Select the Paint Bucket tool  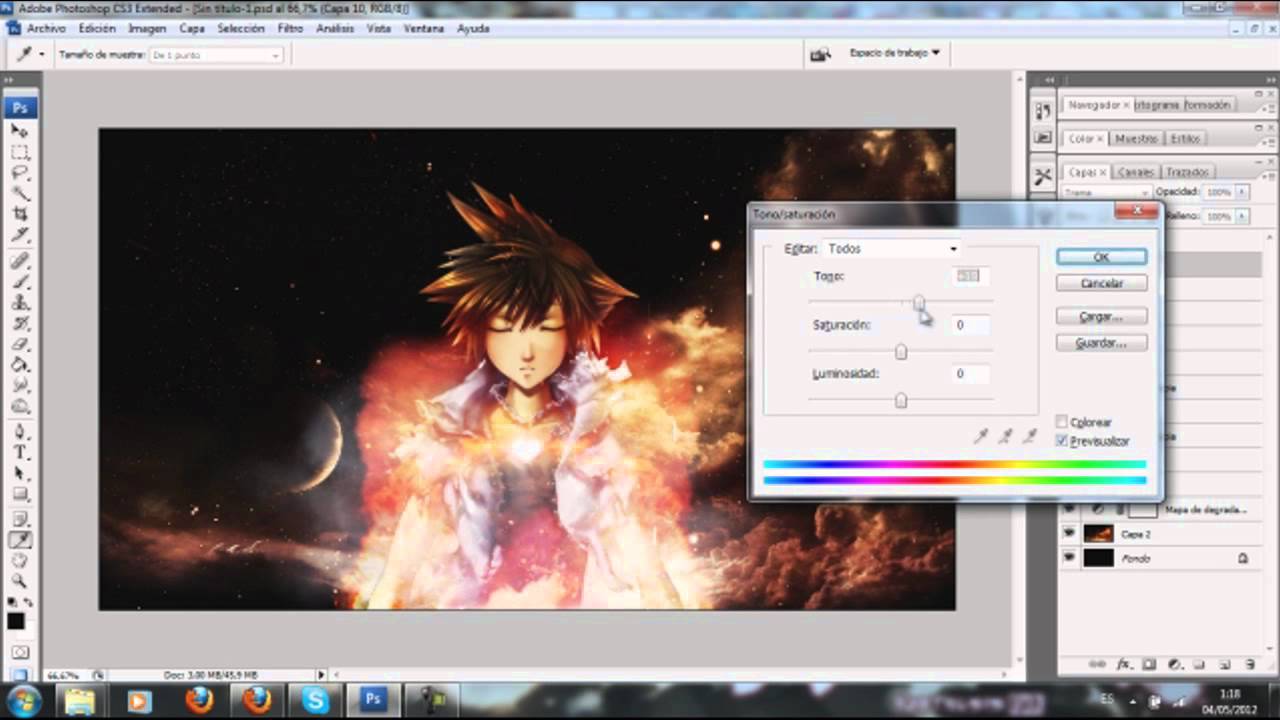(20, 364)
